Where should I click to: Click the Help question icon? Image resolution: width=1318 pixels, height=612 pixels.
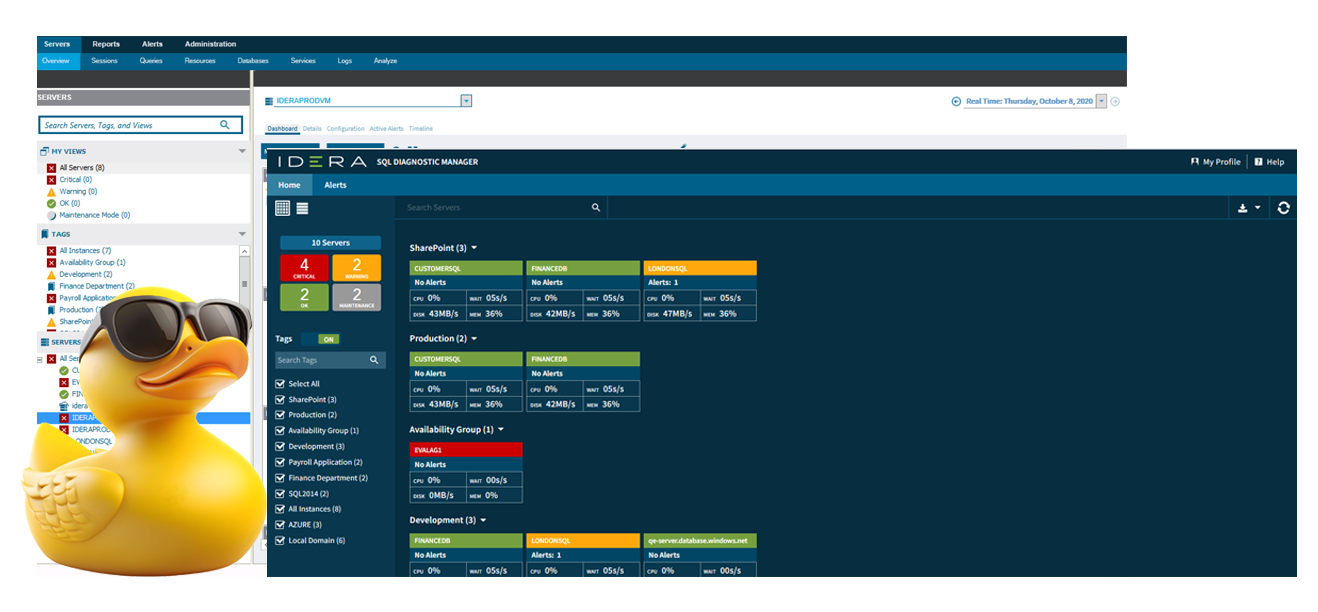tap(1259, 162)
